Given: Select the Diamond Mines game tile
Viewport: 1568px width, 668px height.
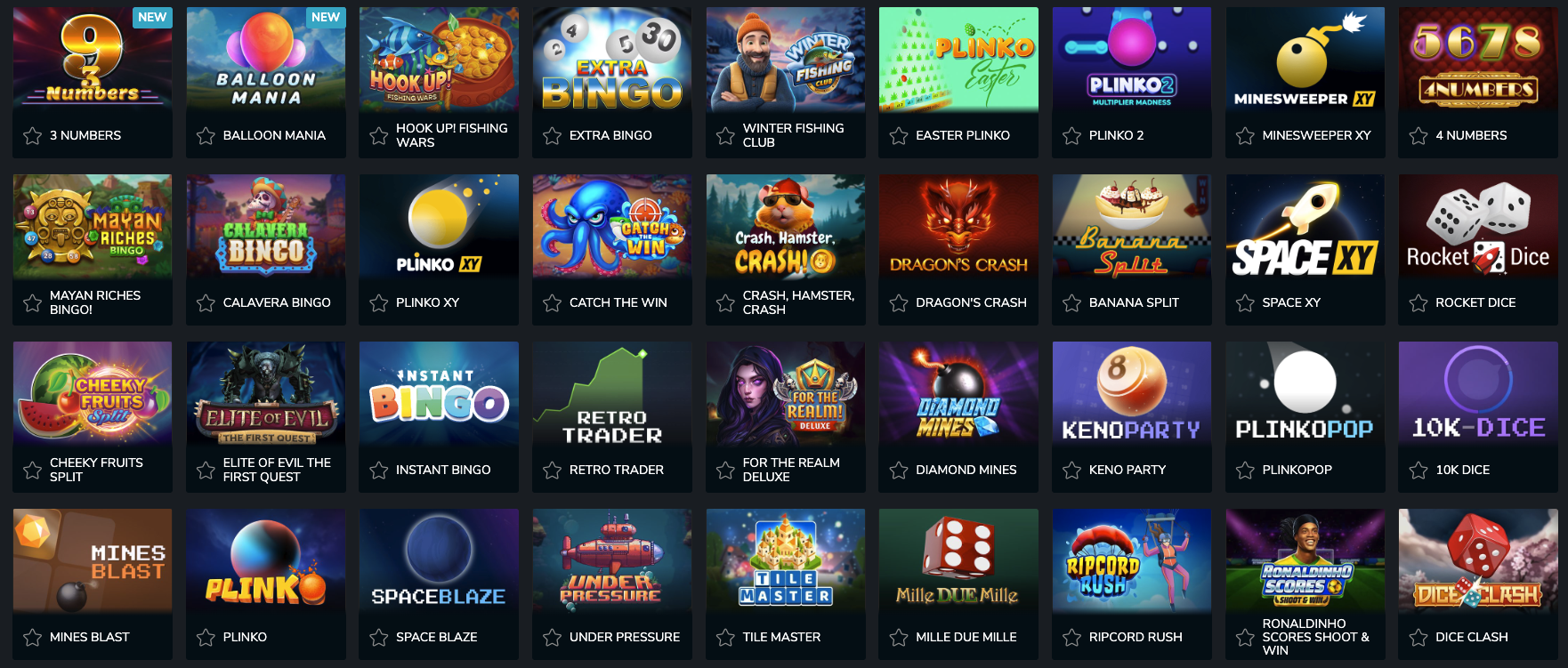Looking at the screenshot, I should coord(958,394).
